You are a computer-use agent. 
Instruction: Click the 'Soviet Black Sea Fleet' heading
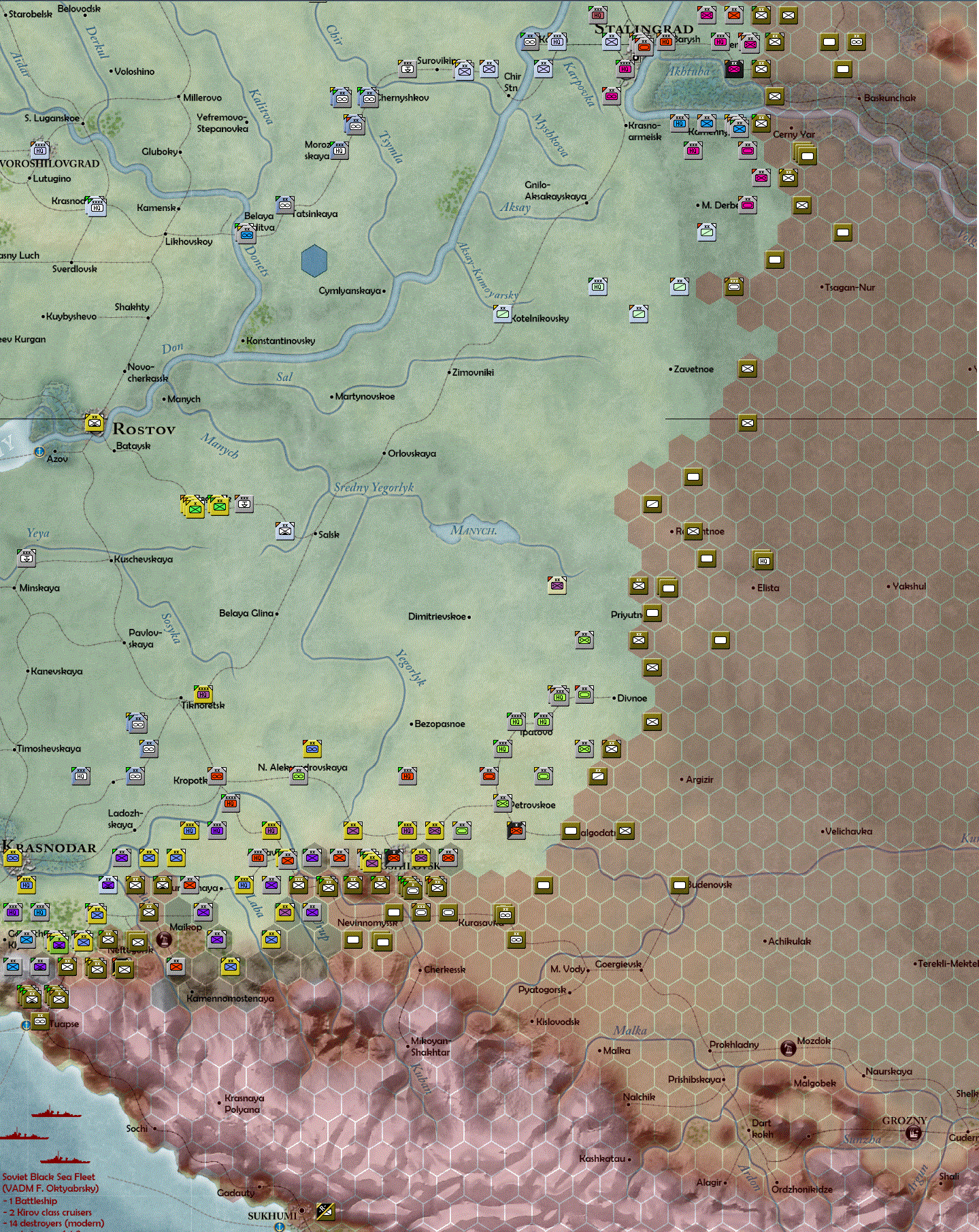48,1176
